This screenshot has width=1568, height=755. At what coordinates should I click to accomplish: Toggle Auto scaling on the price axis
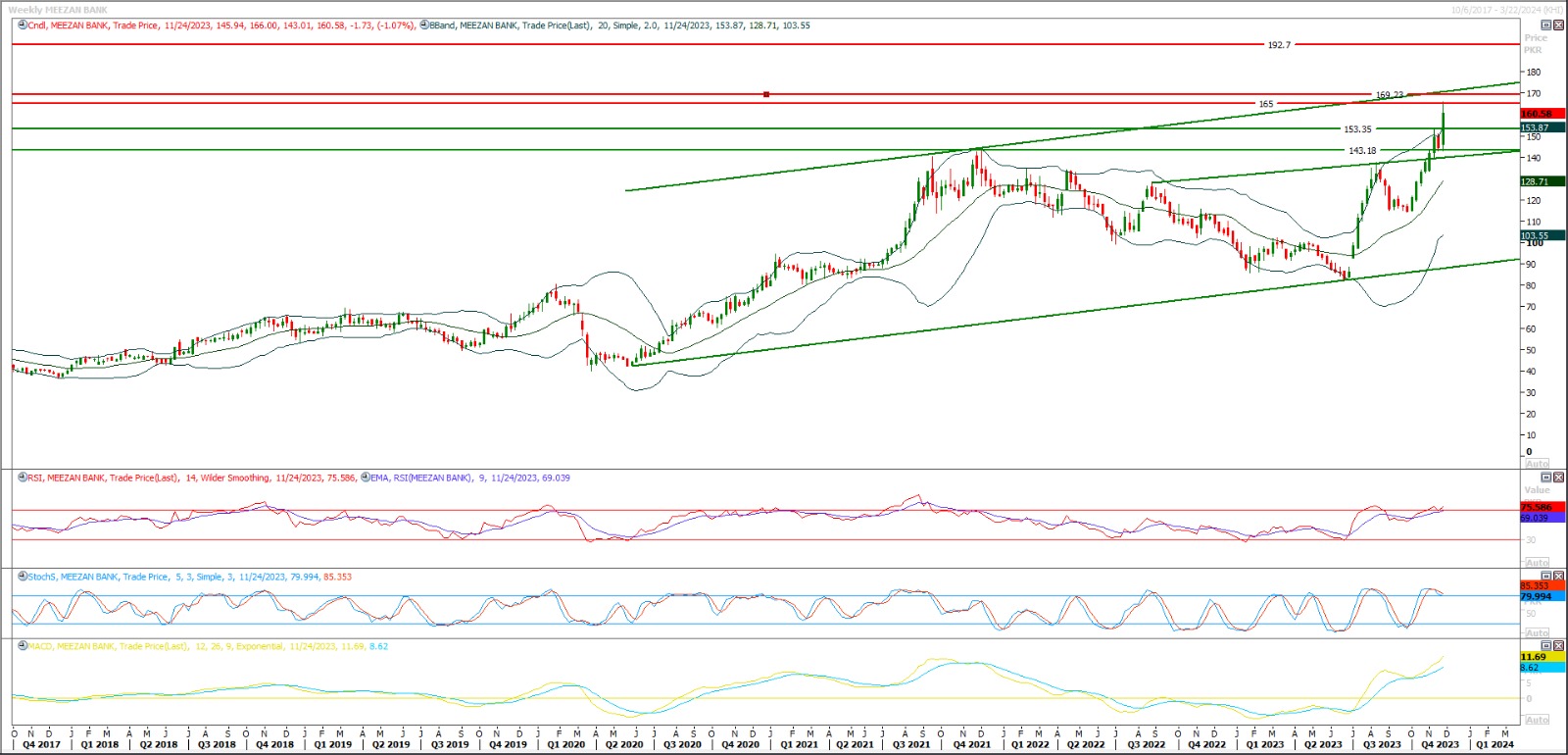tap(1537, 464)
